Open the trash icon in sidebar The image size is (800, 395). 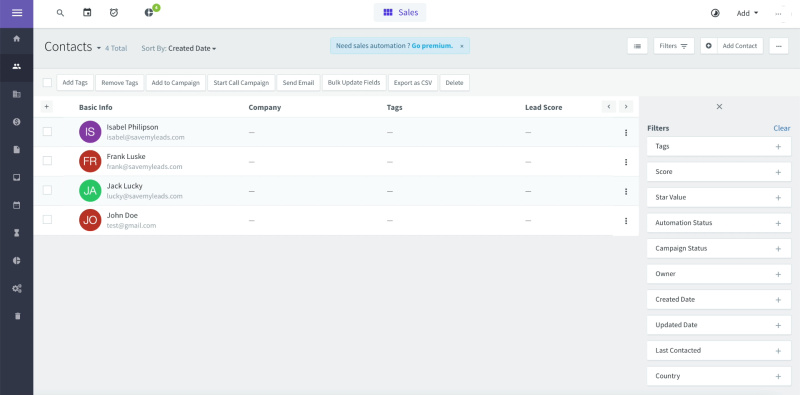click(17, 316)
